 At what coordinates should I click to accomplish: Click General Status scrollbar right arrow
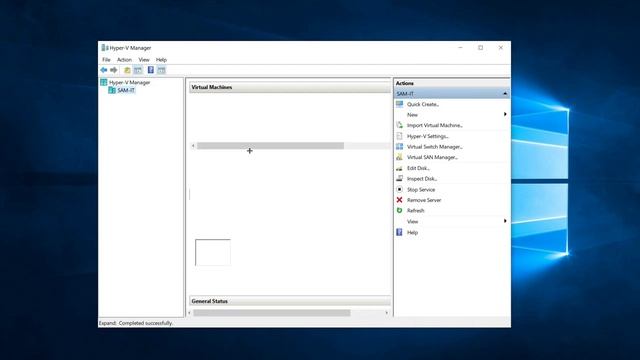pyautogui.click(x=387, y=313)
